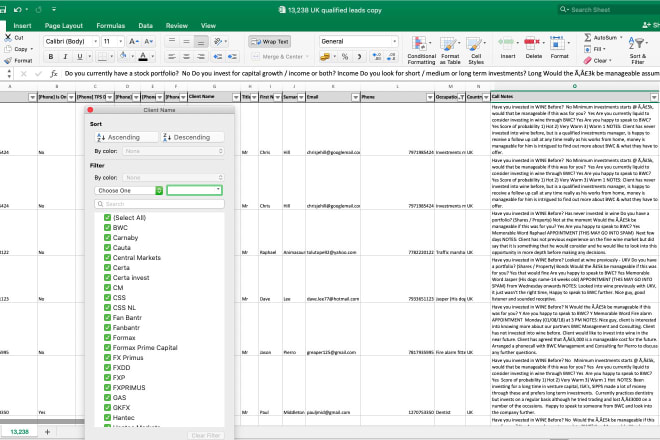Decrease indent in cell

(x=218, y=56)
